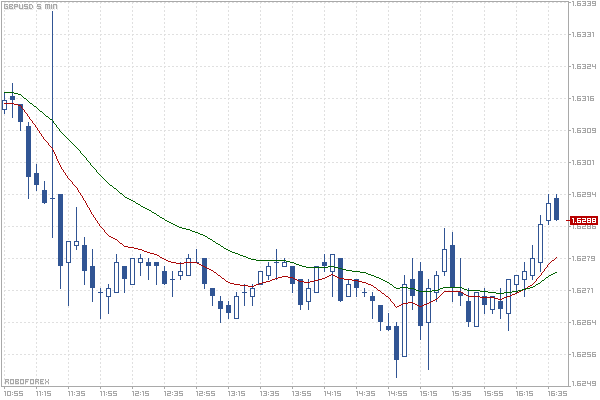
Task: Select the 1.6324 price level label
Action: click(584, 67)
